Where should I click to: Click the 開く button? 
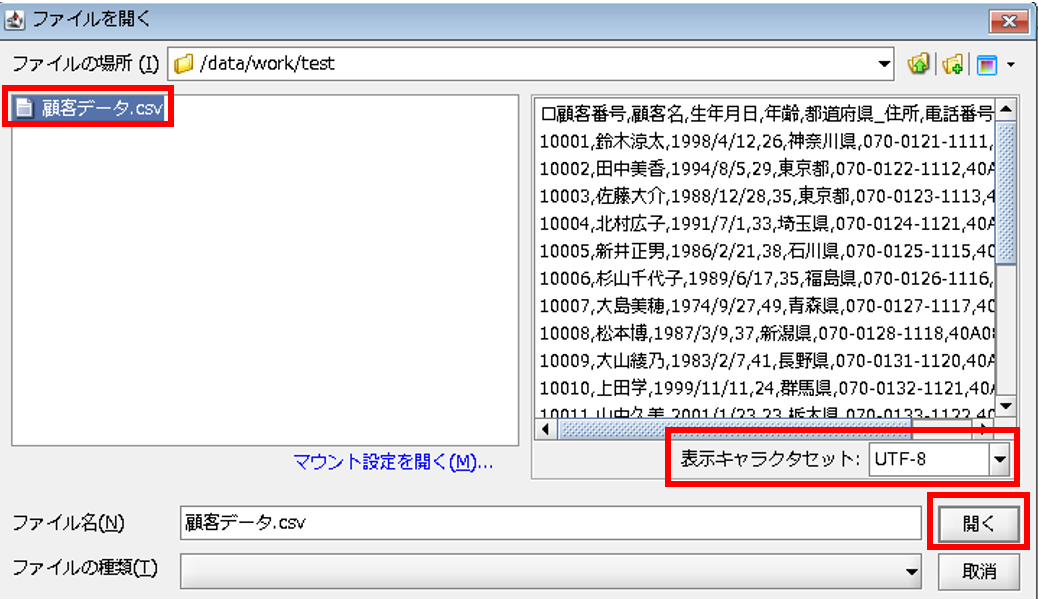point(979,523)
